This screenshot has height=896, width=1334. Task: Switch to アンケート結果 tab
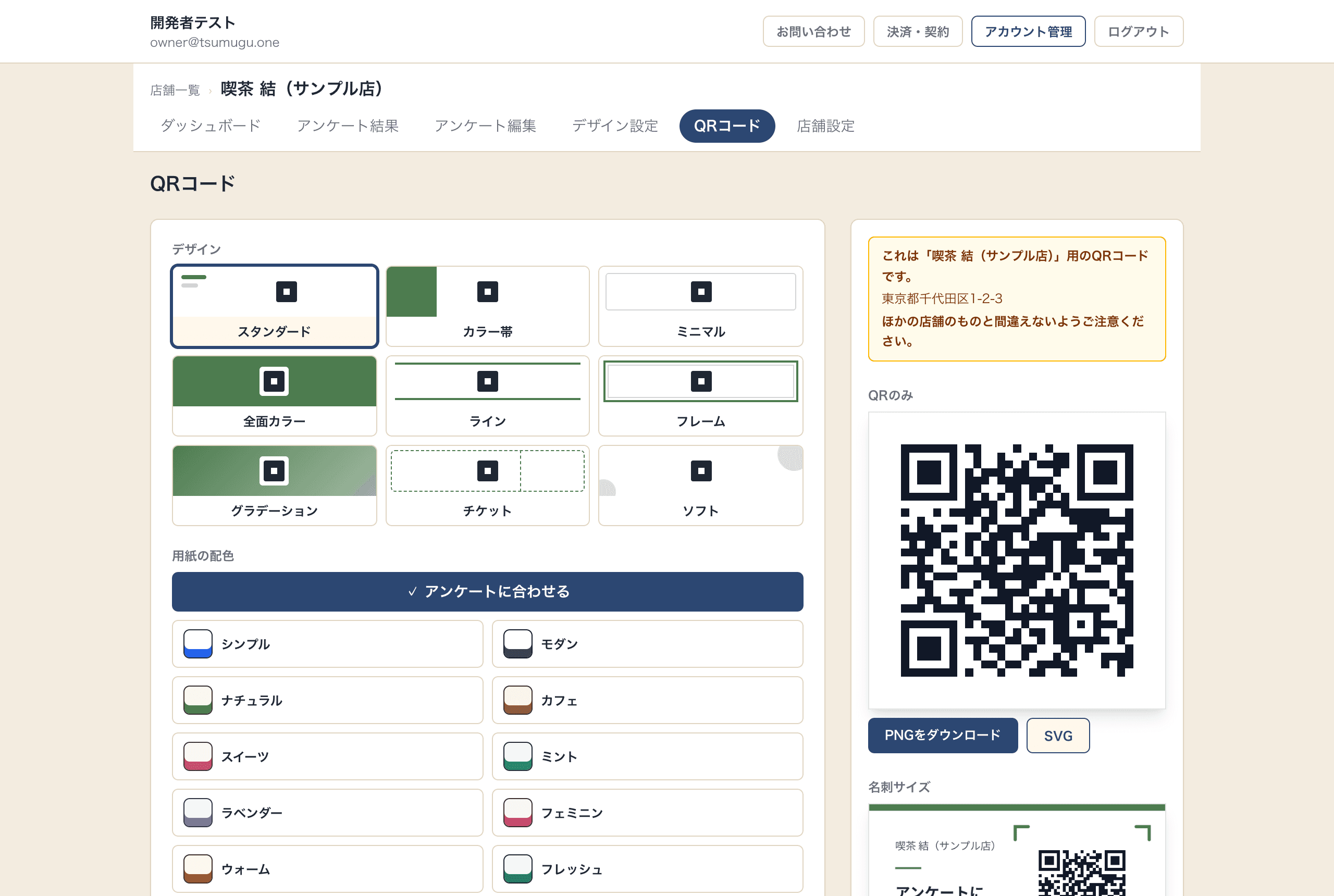click(348, 126)
